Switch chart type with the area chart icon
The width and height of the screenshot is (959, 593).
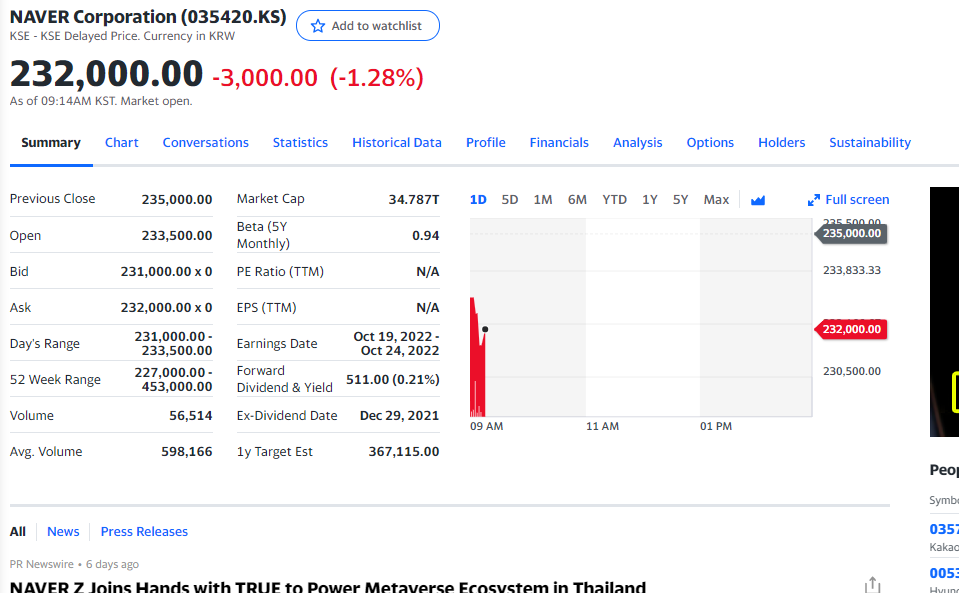(758, 200)
